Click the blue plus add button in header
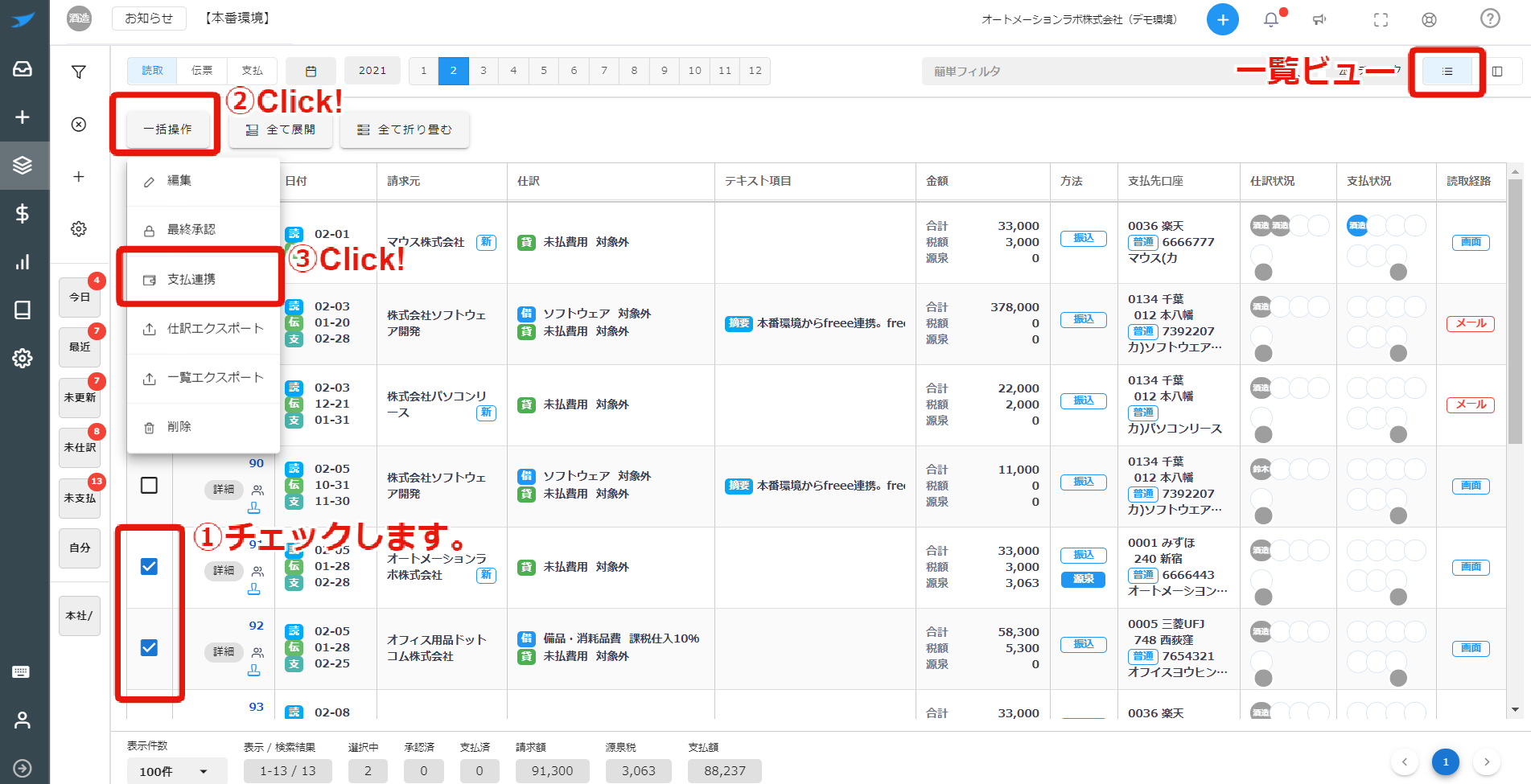 [1222, 19]
